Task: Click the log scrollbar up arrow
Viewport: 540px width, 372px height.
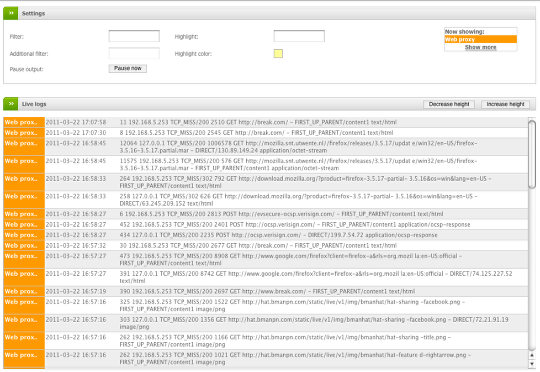Action: point(532,355)
